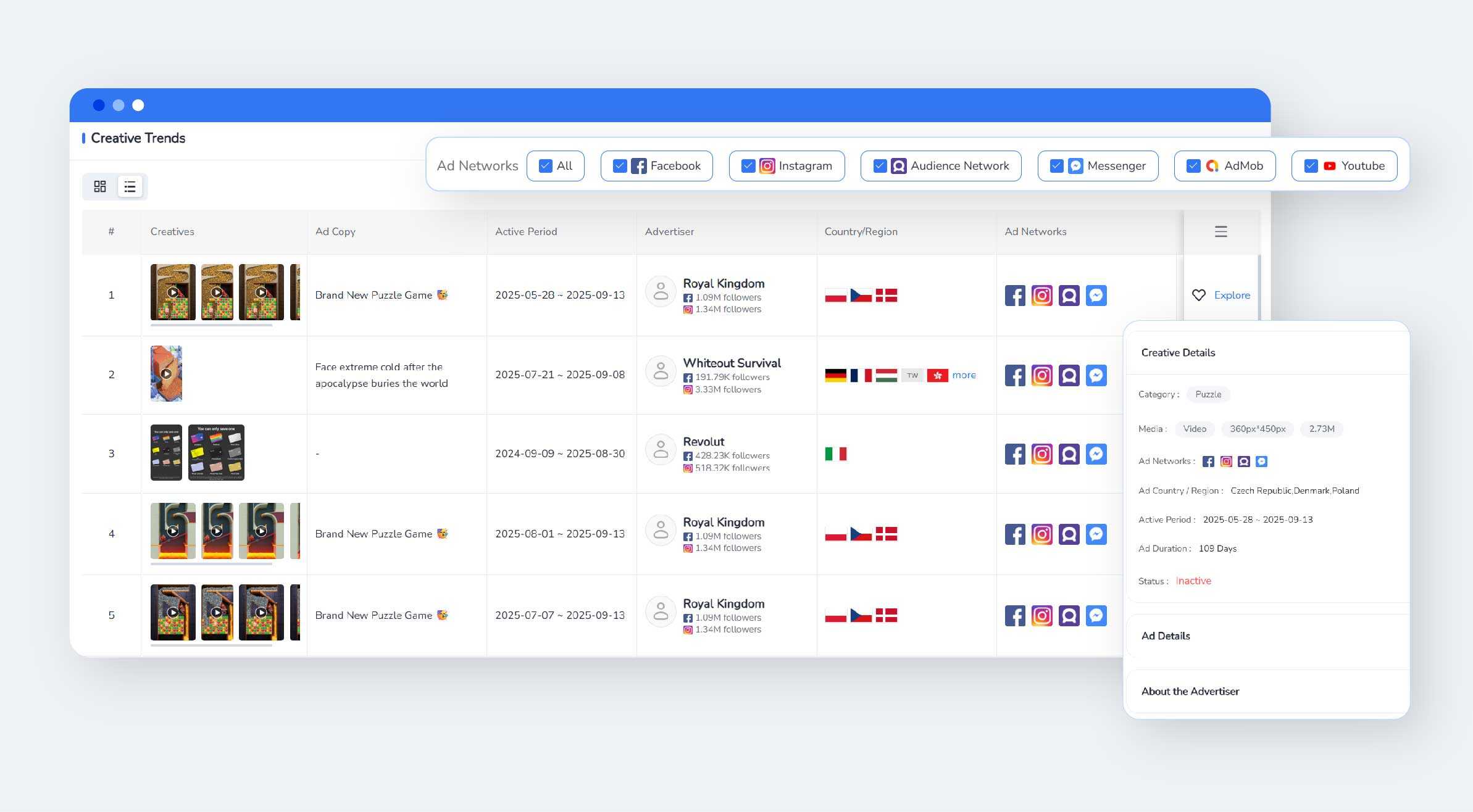Click Facebook icon in Whiteout Survival row
1473x812 pixels.
1014,375
